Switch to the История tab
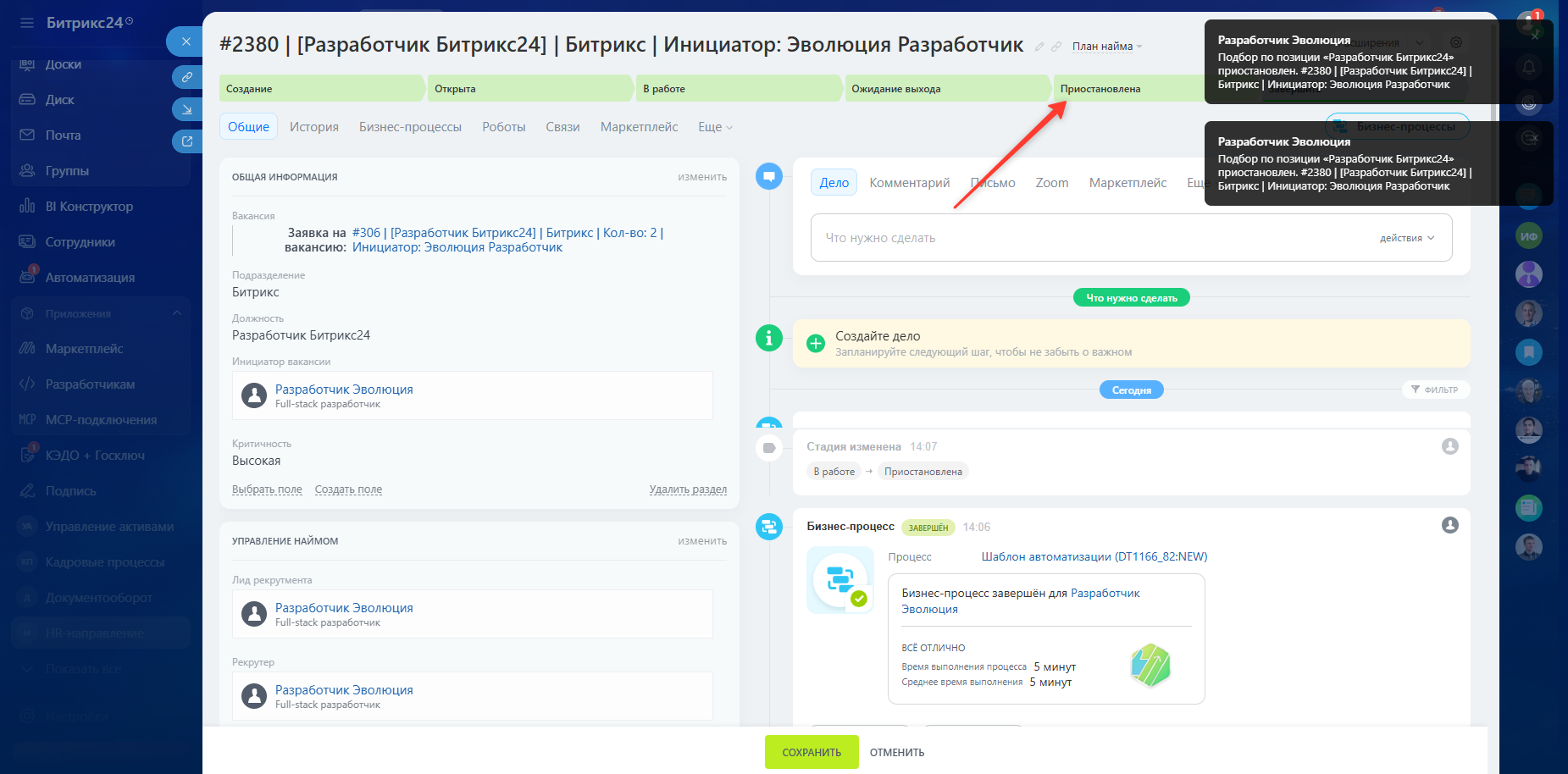Screen dimensions: 1568x774 pos(314,127)
